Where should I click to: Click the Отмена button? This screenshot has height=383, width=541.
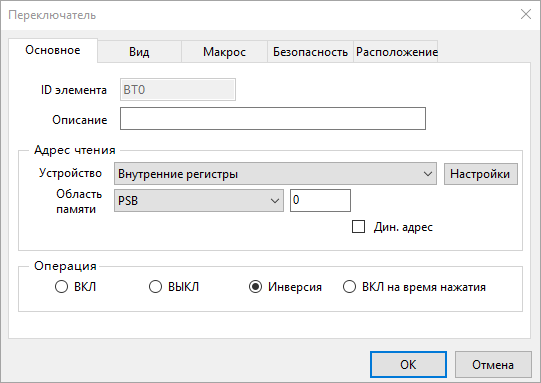pos(493,365)
